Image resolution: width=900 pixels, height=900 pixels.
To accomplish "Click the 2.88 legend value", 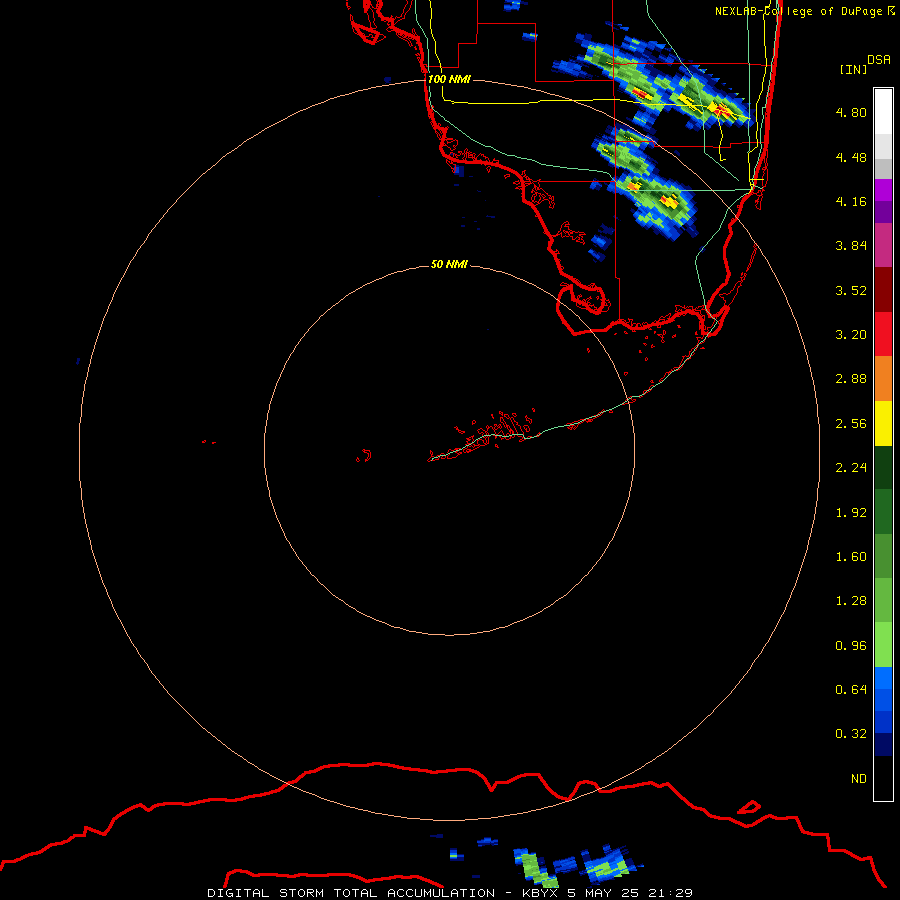I will tap(851, 379).
